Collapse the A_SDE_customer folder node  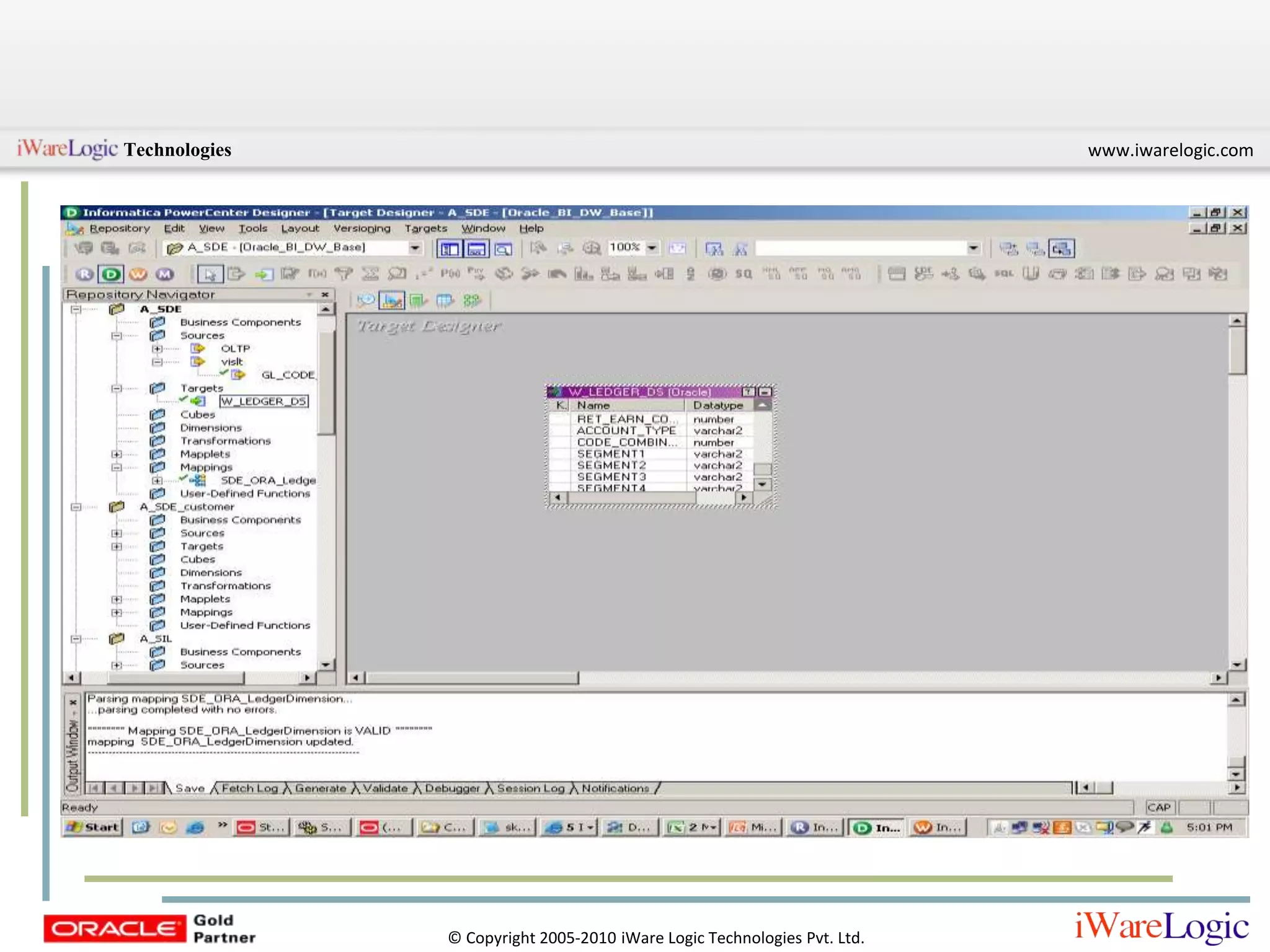pos(76,507)
